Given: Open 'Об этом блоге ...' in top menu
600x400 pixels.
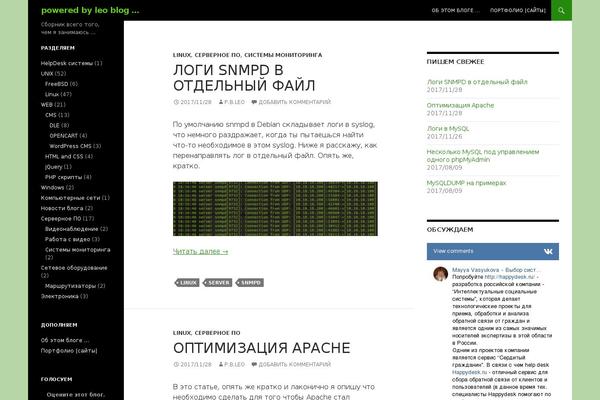Looking at the screenshot, I should (x=455, y=10).
